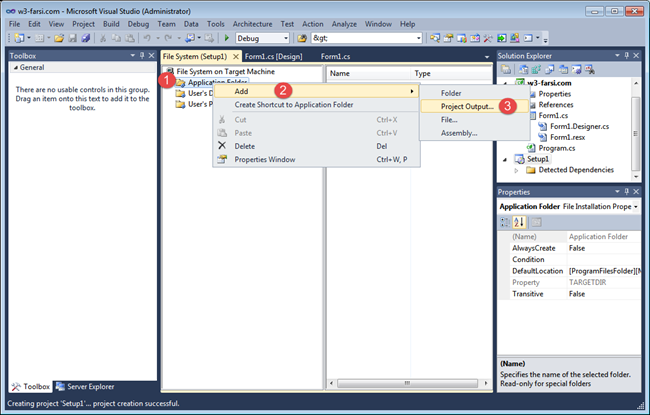Click the Open File folder icon

pos(59,38)
